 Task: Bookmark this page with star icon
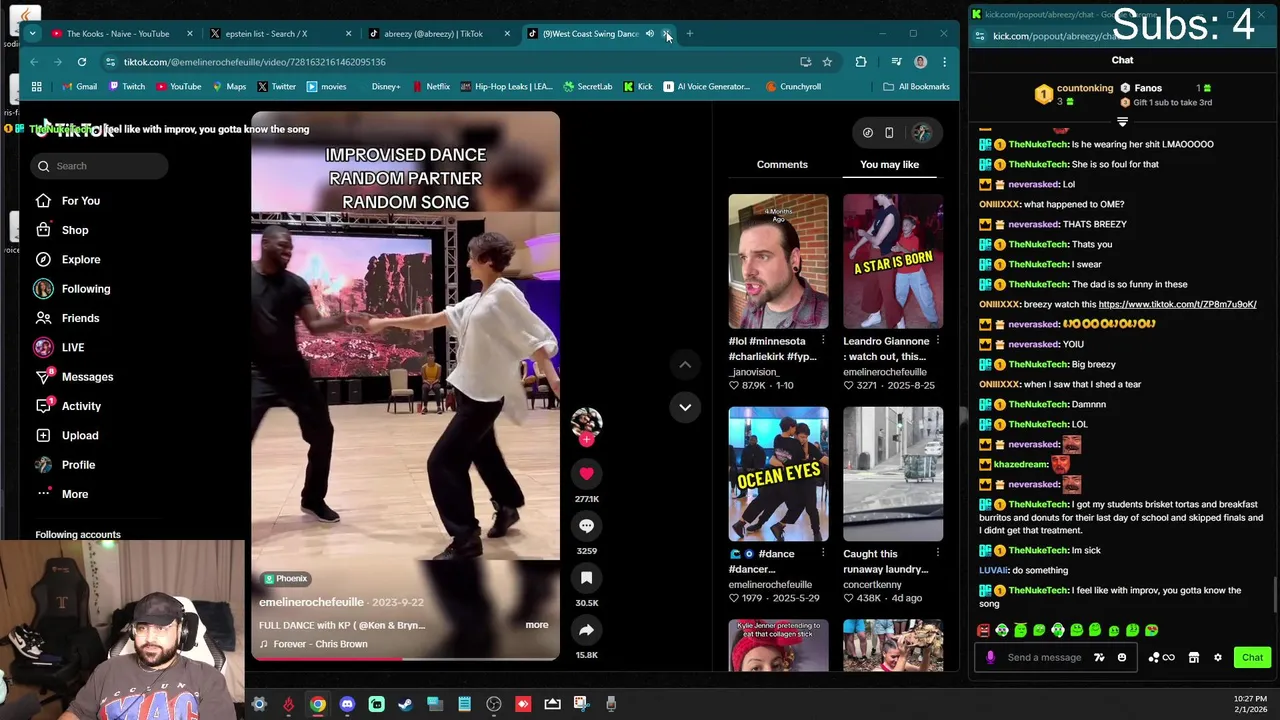point(827,62)
